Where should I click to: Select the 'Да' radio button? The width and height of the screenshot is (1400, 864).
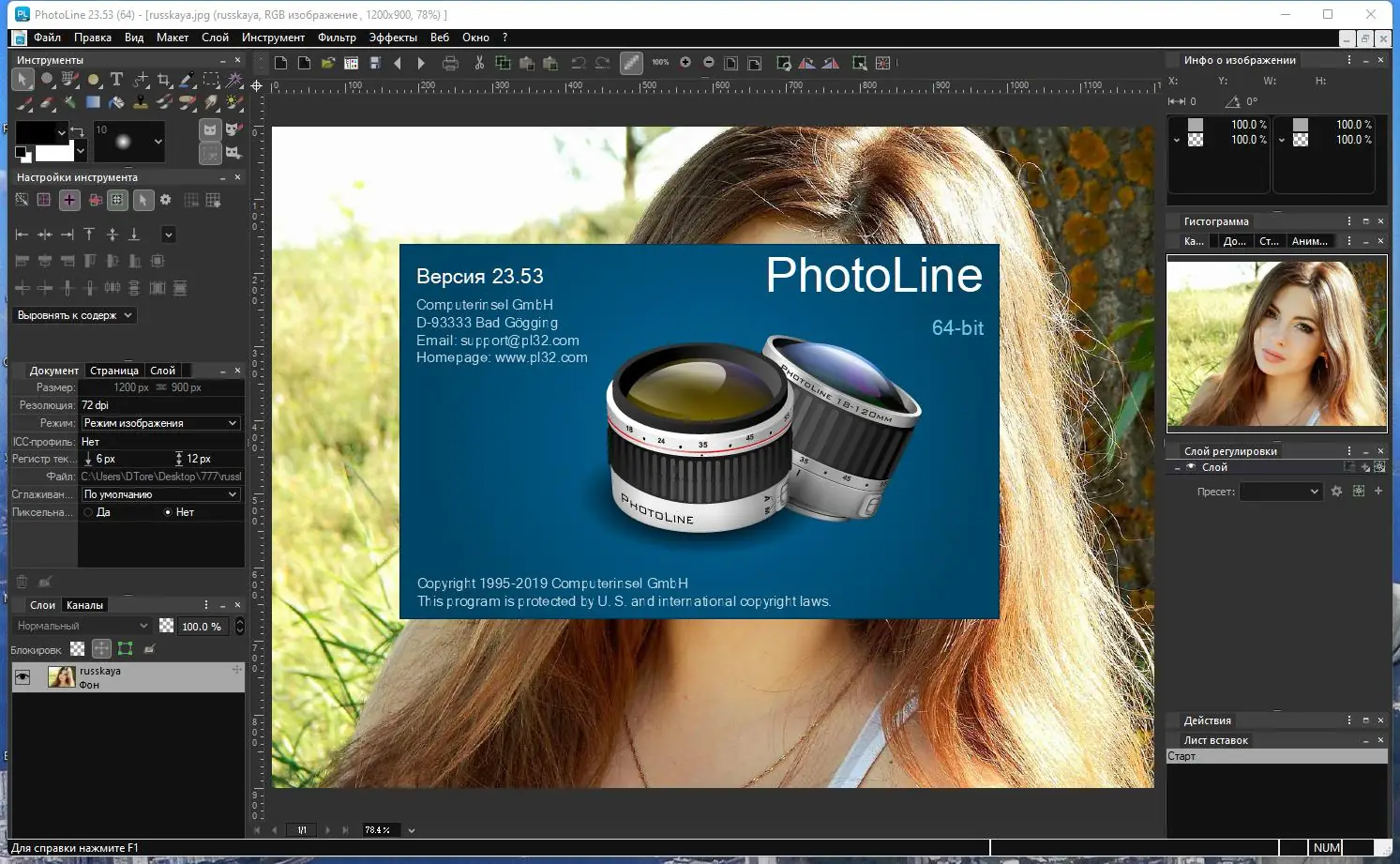88,512
